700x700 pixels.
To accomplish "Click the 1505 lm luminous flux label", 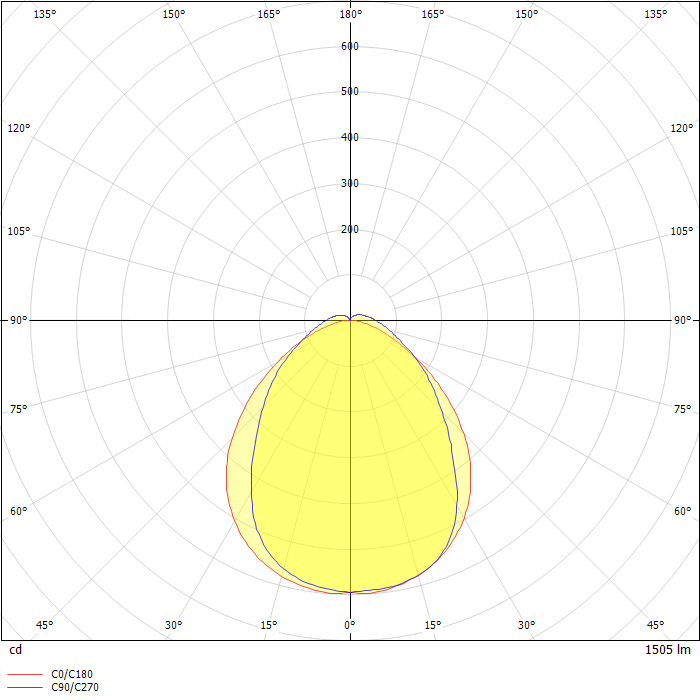I will coord(667,650).
